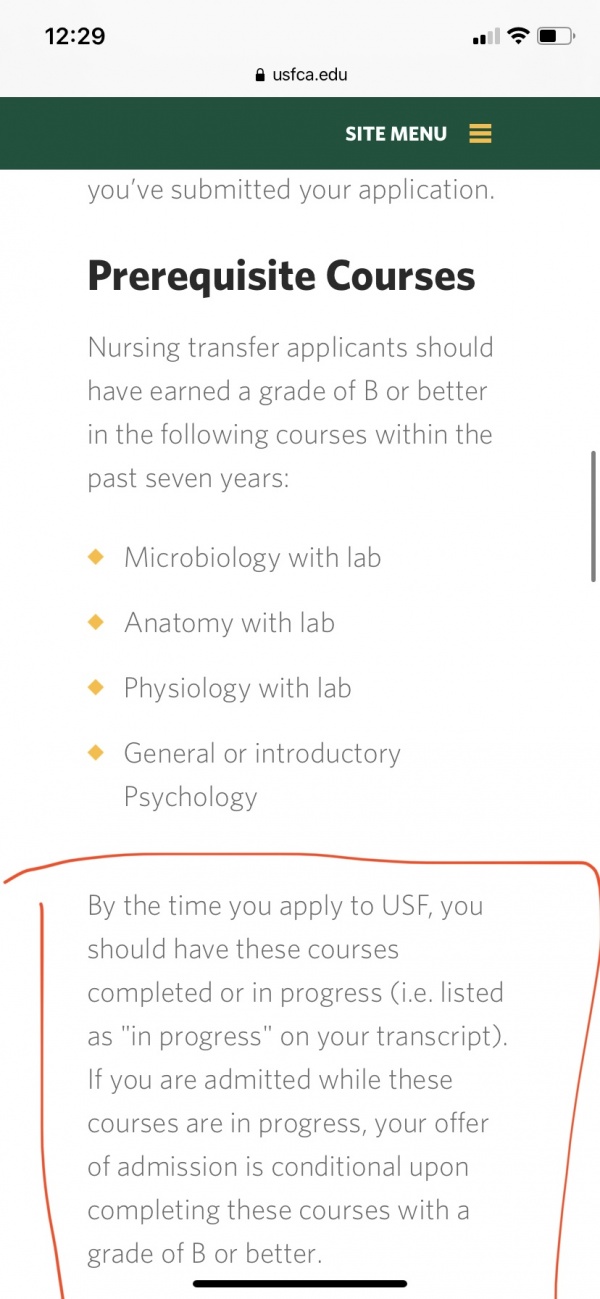The width and height of the screenshot is (600, 1299).
Task: Tap the diamond bullet next to Physiology
Action: tap(96, 687)
